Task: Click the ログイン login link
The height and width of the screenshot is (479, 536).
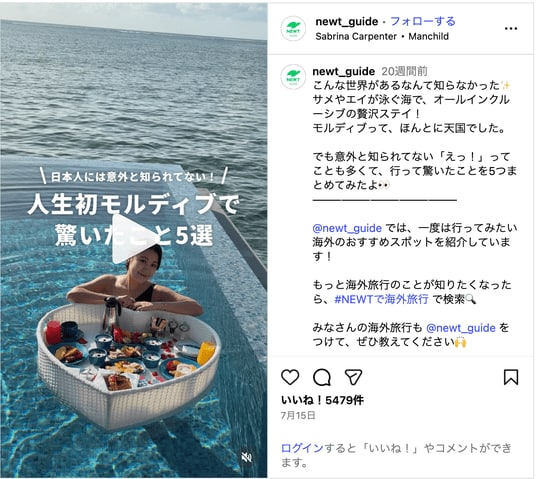Action: click(x=302, y=448)
